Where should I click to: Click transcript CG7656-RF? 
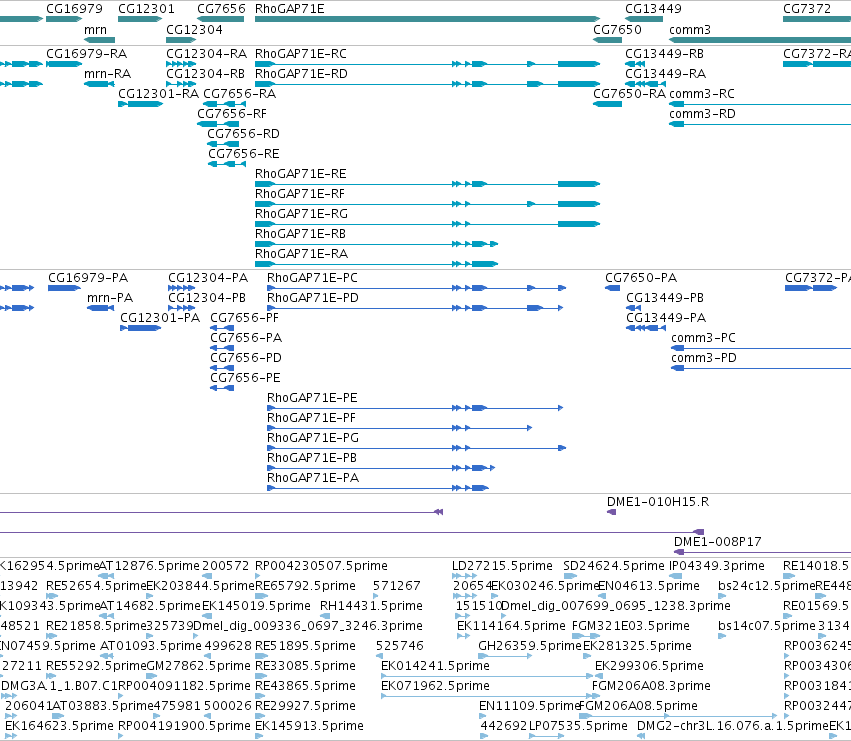[218, 124]
